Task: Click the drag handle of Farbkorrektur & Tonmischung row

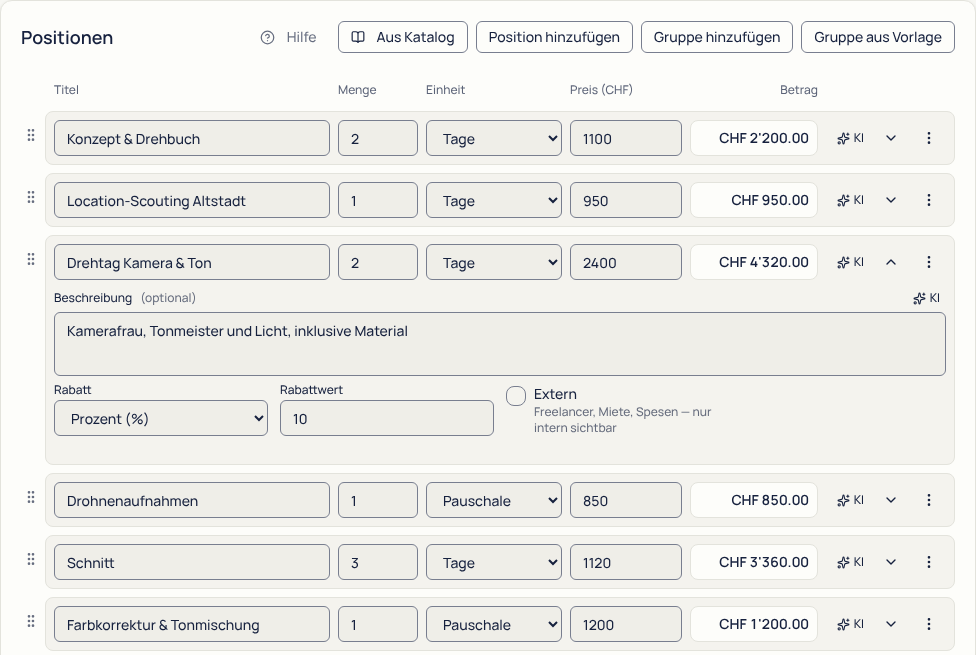Action: (x=31, y=621)
